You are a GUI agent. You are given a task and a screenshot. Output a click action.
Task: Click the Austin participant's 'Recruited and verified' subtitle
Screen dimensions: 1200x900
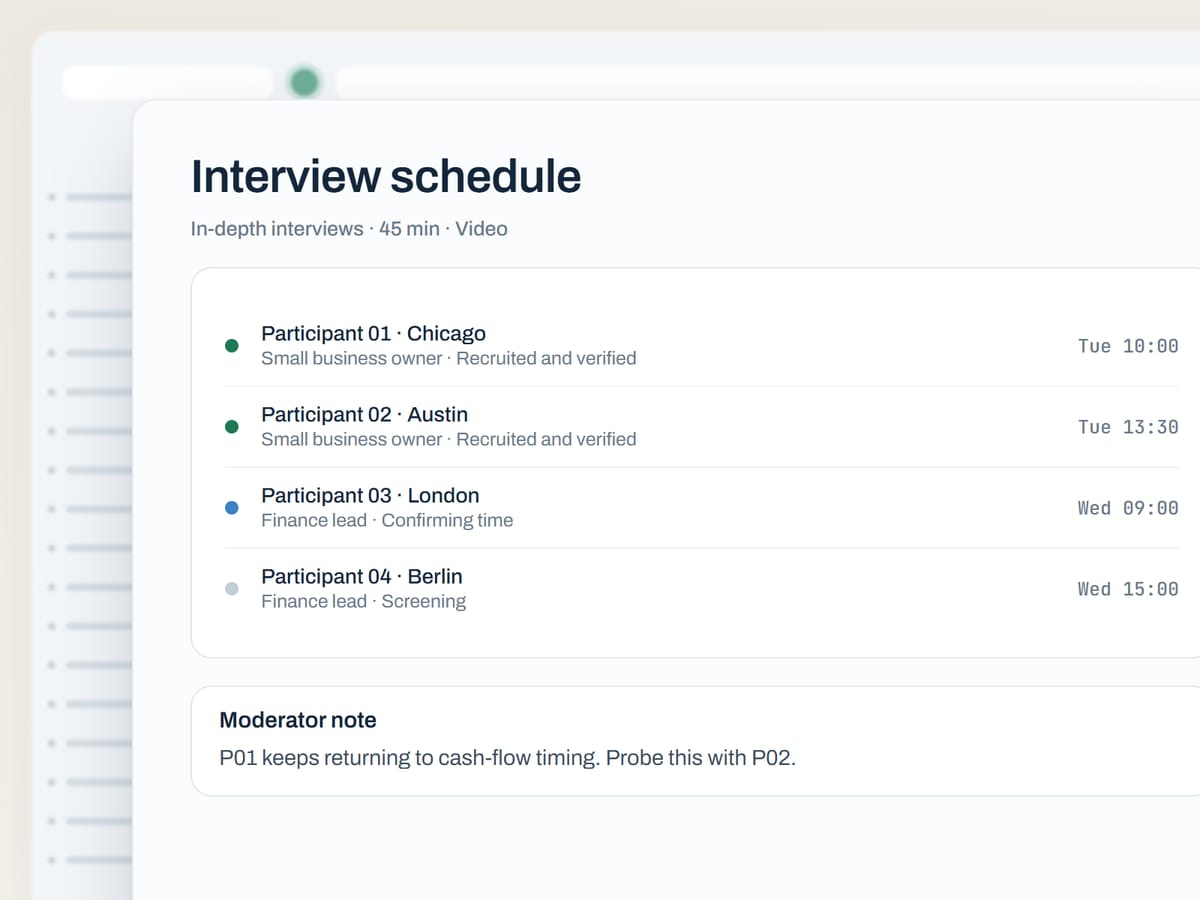[546, 439]
